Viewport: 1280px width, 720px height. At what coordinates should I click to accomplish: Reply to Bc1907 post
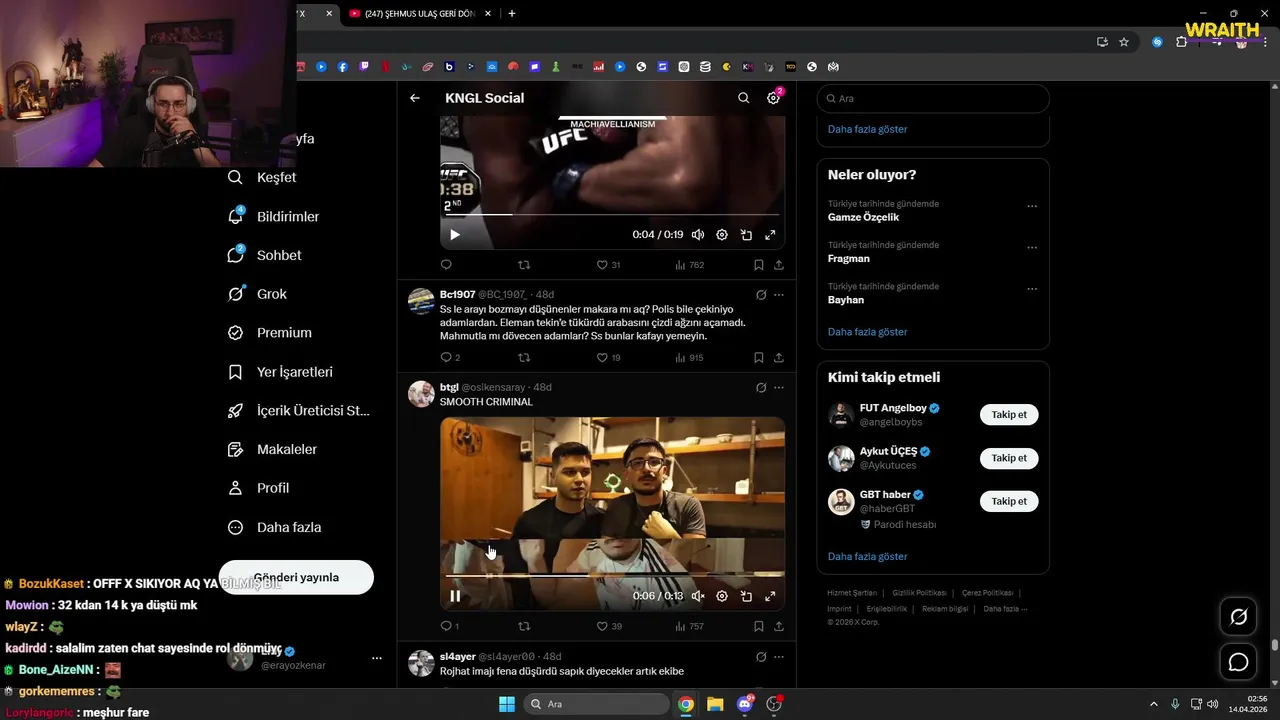coord(450,358)
